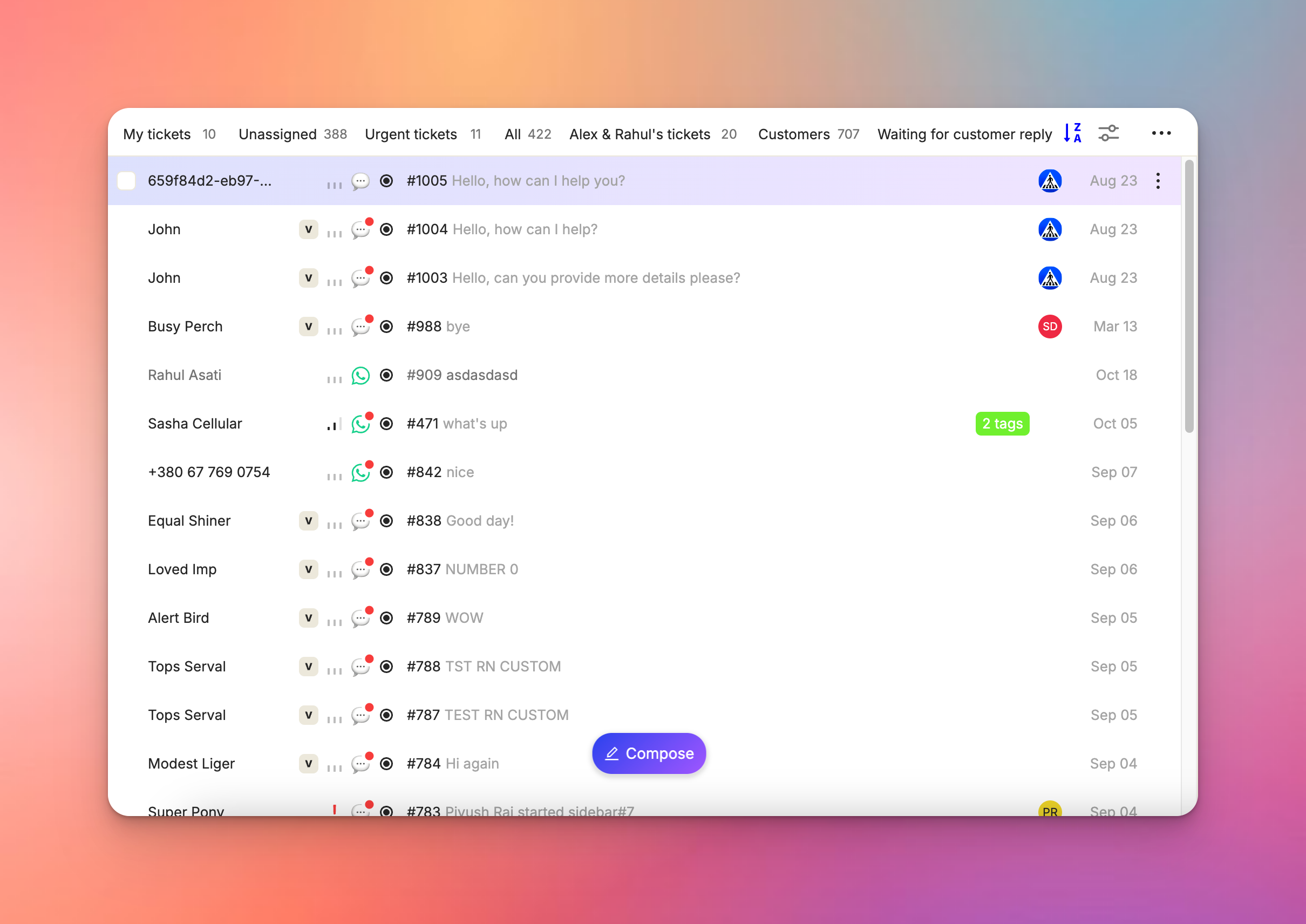The image size is (1306, 924).
Task: Click status circle icon on ticket #1004
Action: pos(386,229)
